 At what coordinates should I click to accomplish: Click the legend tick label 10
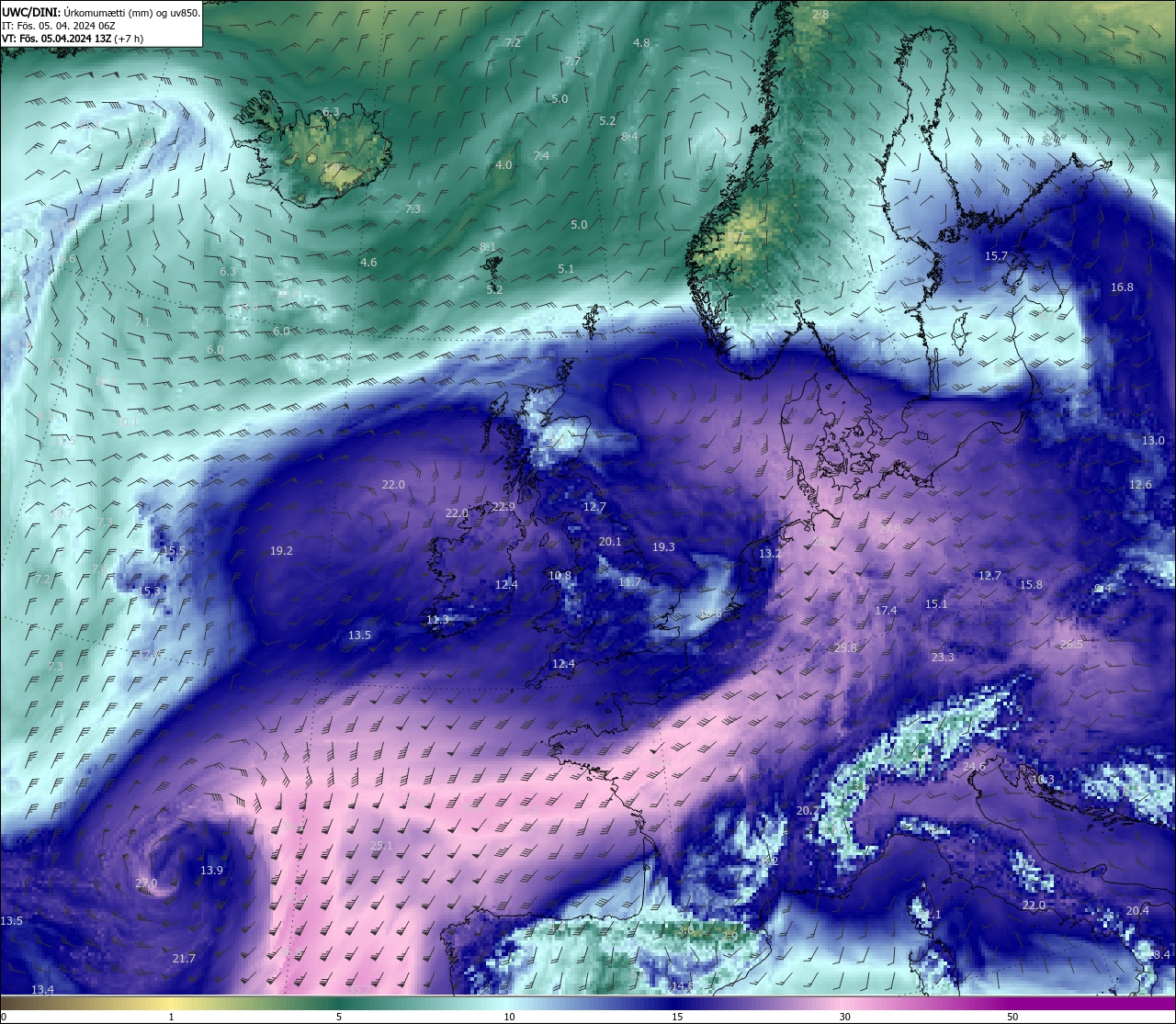pyautogui.click(x=509, y=1017)
